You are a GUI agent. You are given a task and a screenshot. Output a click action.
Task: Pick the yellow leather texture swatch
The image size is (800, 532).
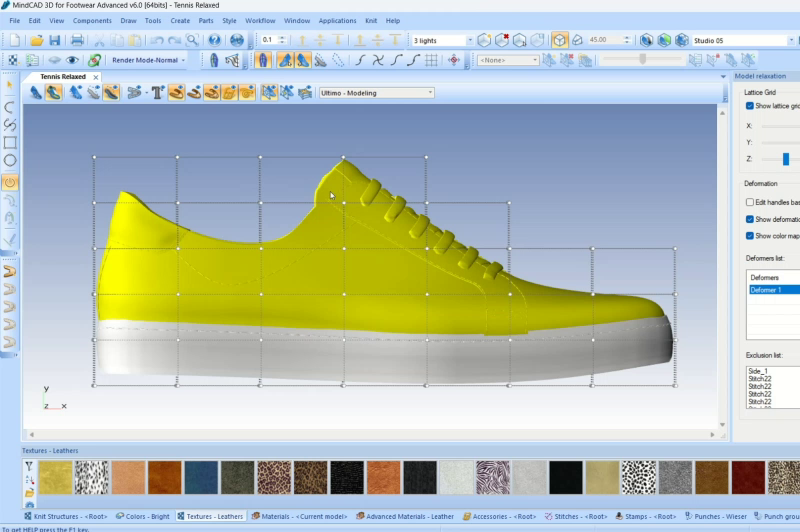[56, 477]
